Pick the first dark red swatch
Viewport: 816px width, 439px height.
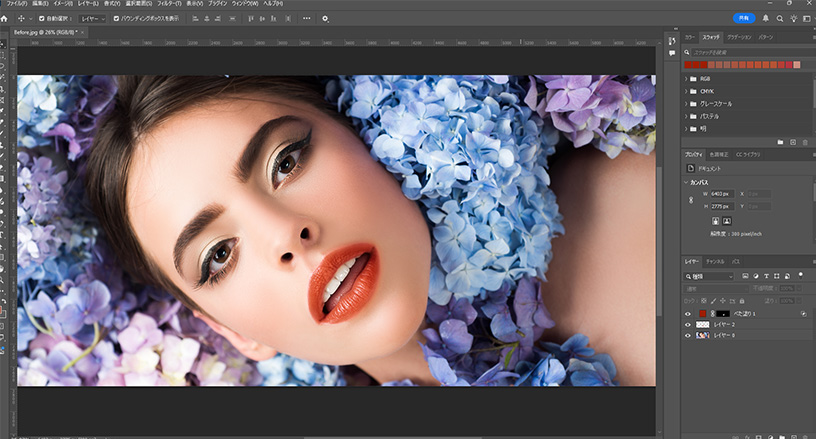pos(689,65)
